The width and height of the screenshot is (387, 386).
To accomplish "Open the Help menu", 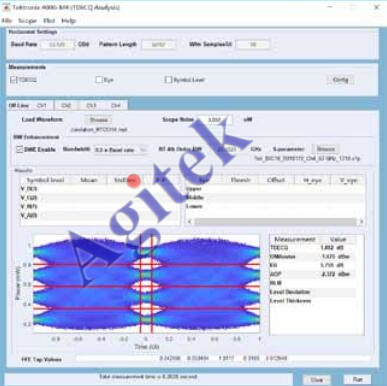I will 68,21.
